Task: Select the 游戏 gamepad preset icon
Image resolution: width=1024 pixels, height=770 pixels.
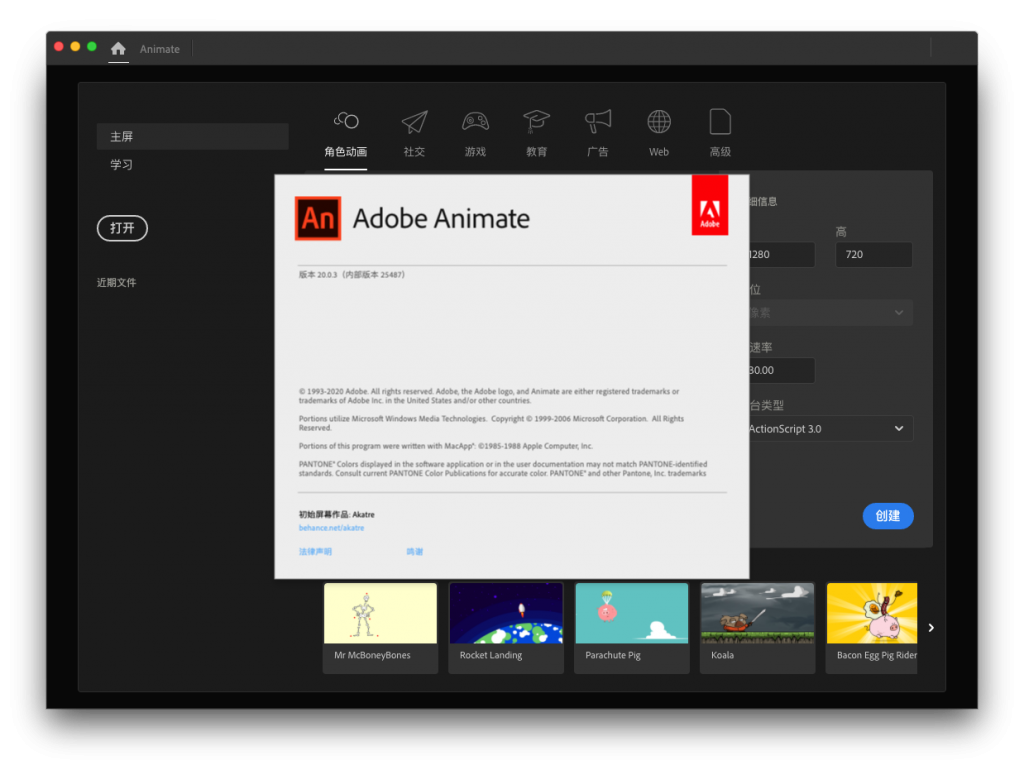Action: tap(475, 121)
